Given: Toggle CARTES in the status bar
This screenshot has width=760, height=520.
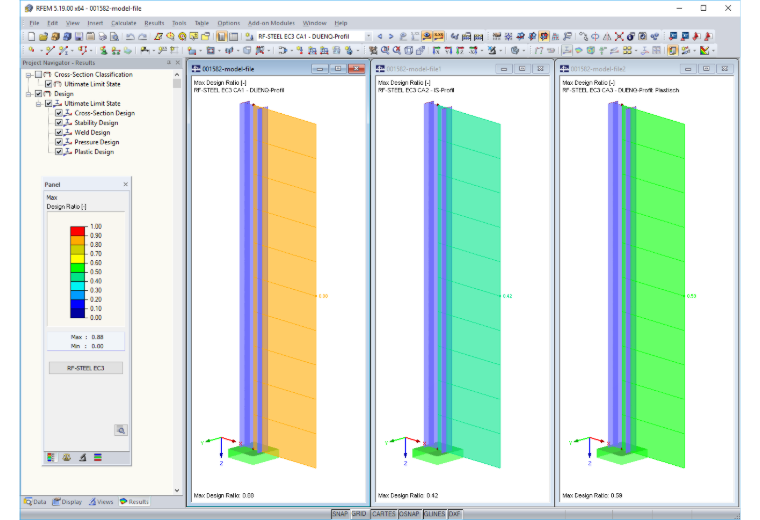Looking at the screenshot, I should click(384, 514).
